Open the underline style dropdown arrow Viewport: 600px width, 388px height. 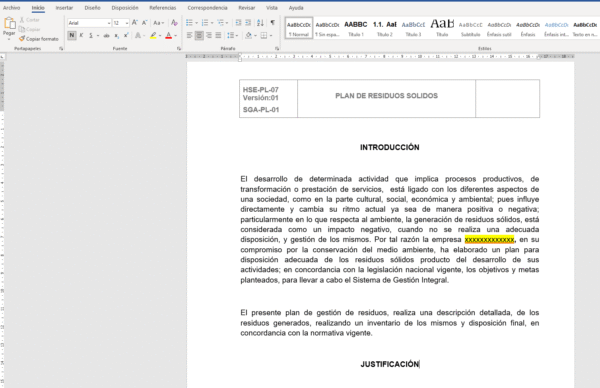tap(98, 36)
